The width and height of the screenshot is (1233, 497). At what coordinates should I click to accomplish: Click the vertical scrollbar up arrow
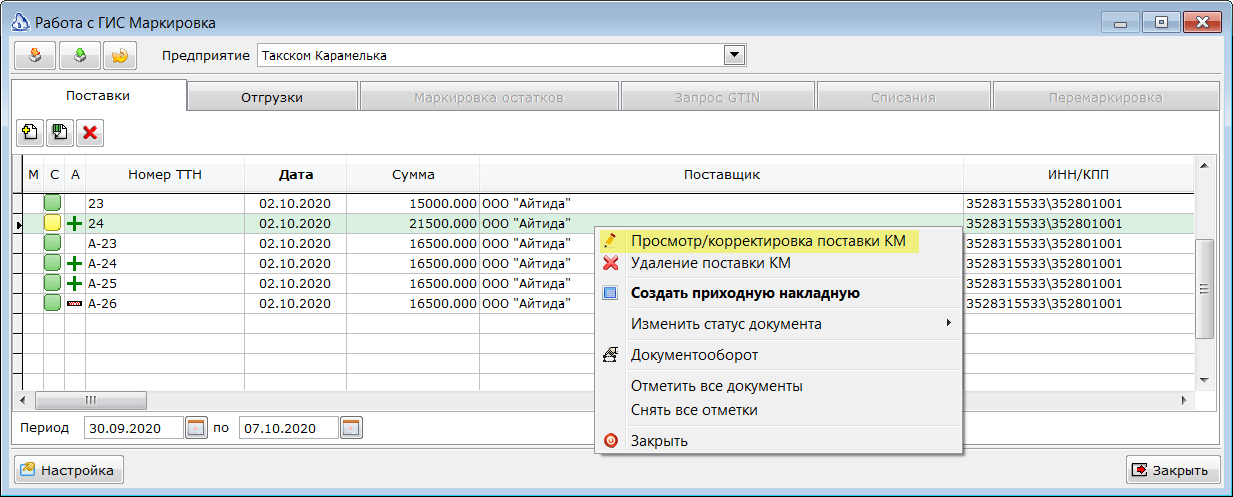(1204, 165)
